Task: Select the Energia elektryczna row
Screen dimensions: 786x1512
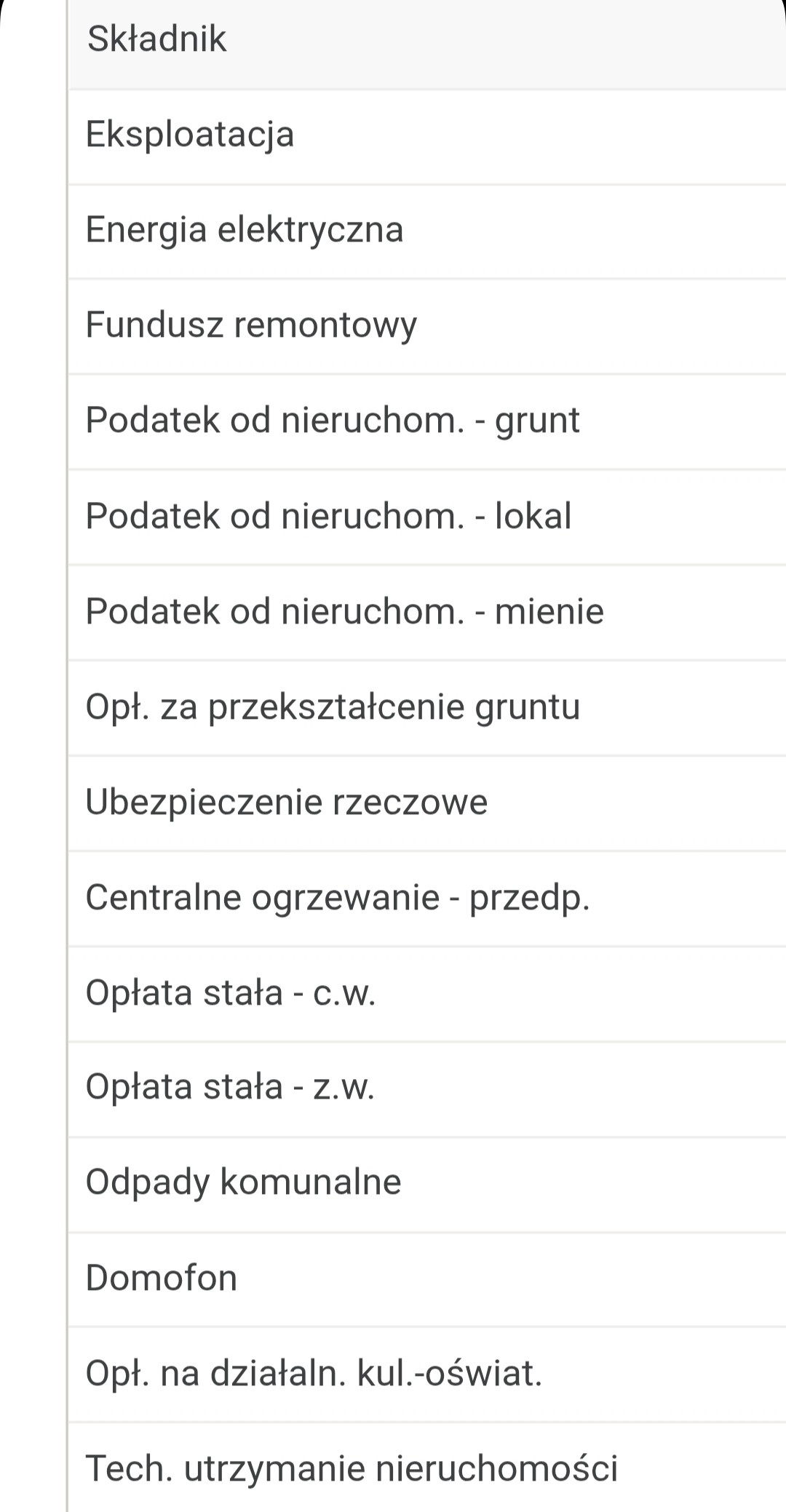Action: 427,232
